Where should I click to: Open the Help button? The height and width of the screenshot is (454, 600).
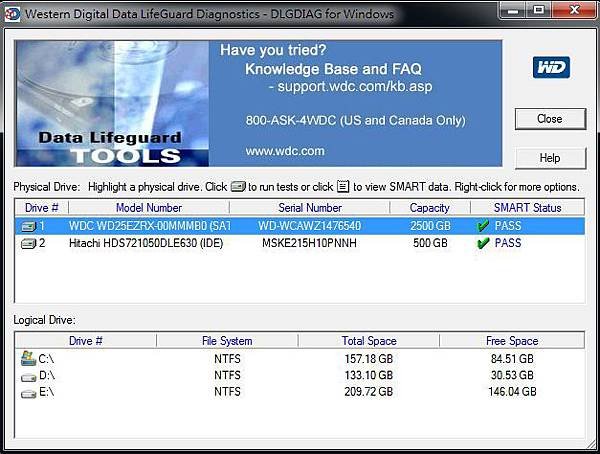click(550, 158)
